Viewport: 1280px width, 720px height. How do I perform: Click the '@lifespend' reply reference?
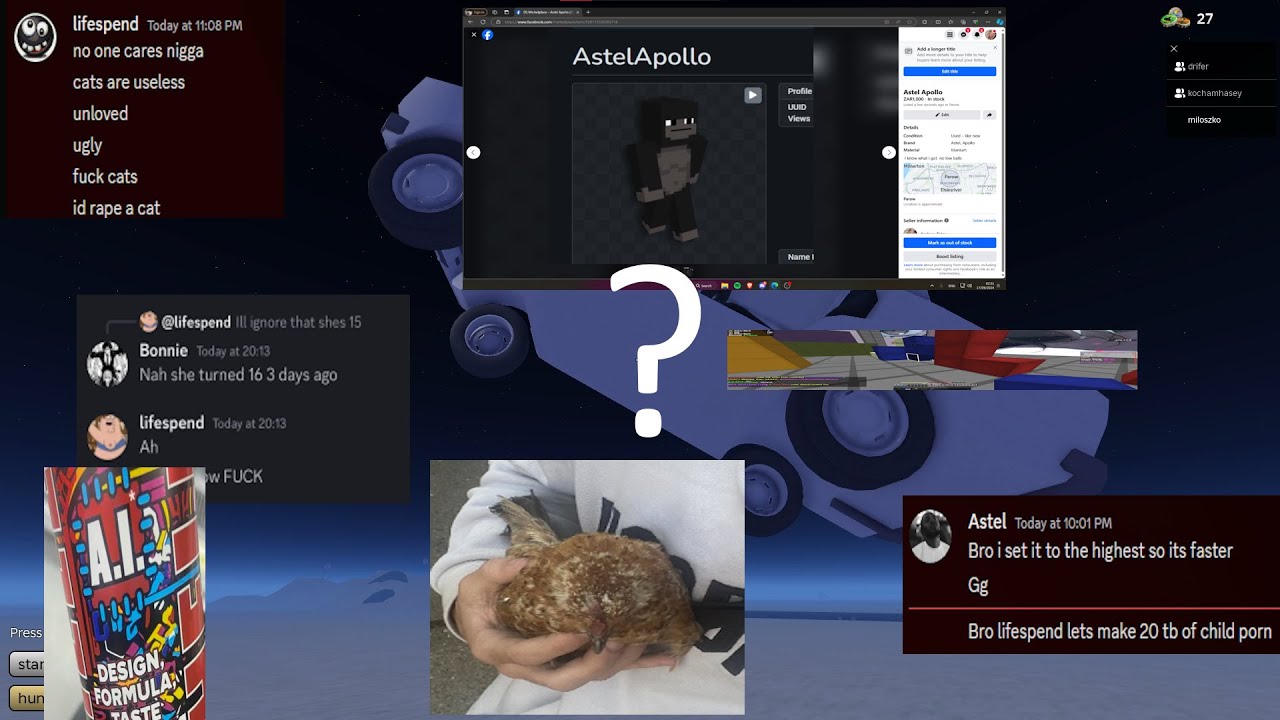(x=196, y=322)
